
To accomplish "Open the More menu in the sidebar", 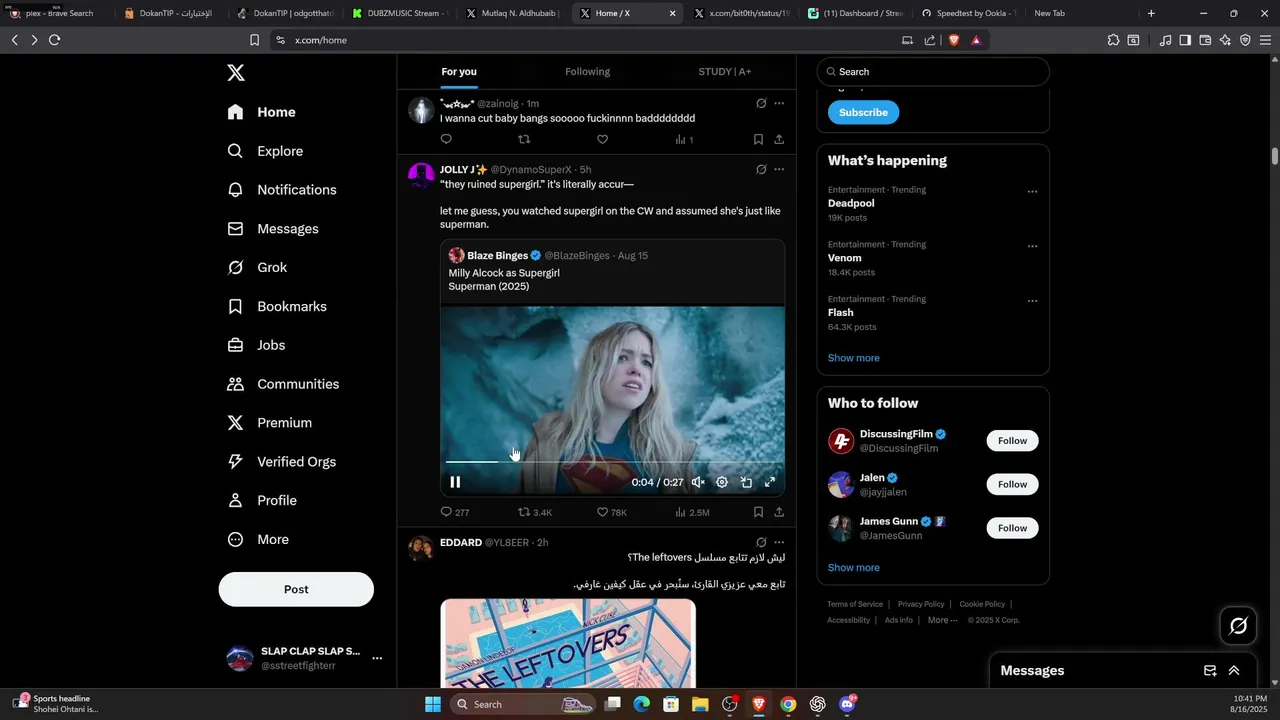I will (258, 540).
